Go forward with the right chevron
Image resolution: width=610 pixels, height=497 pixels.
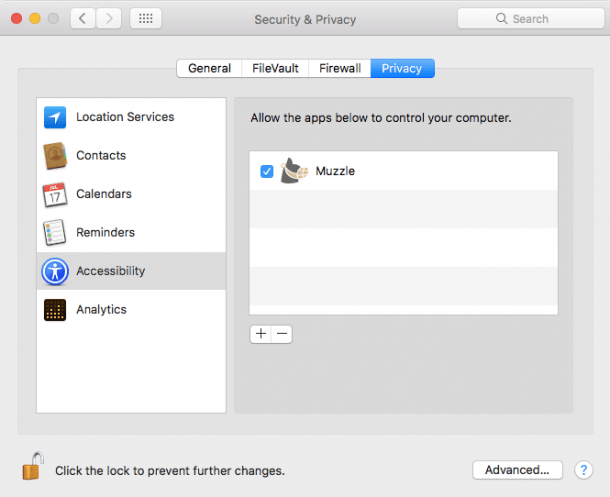pos(109,18)
